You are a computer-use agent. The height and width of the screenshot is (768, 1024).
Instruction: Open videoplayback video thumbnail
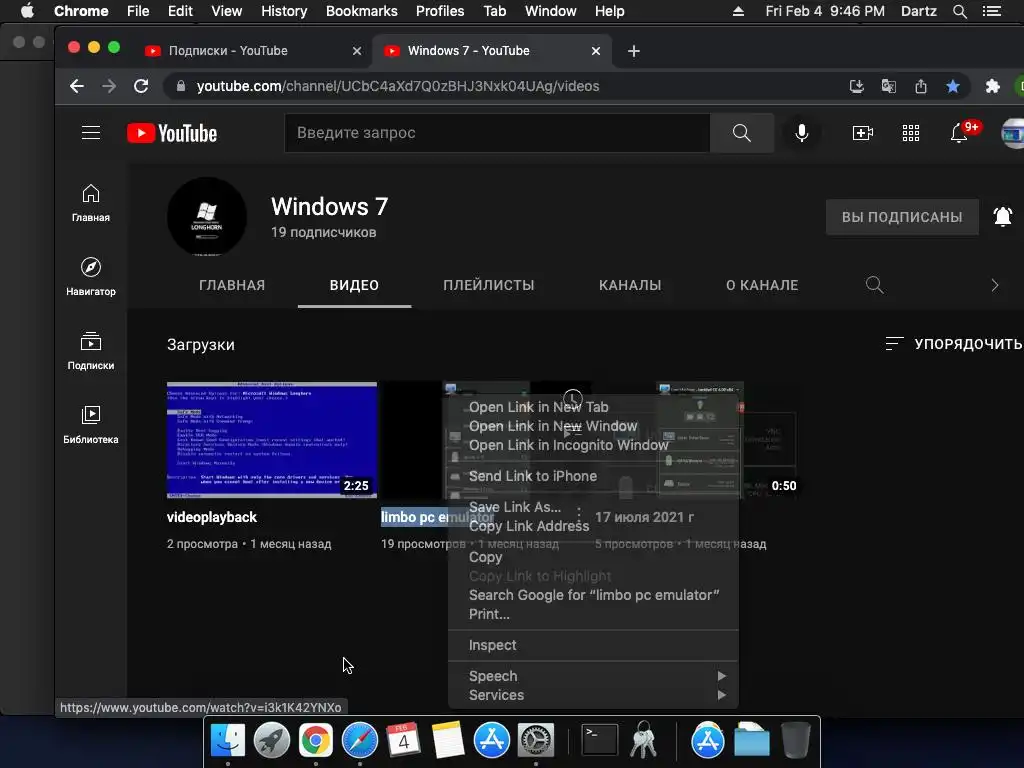(272, 440)
